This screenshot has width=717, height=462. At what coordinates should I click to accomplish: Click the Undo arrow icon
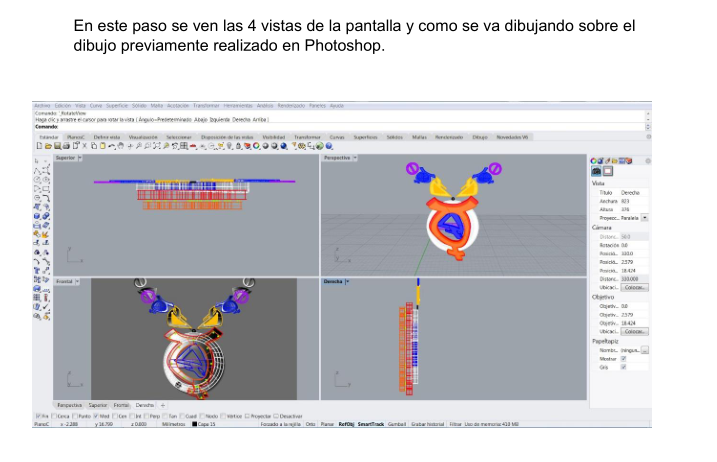pos(111,146)
